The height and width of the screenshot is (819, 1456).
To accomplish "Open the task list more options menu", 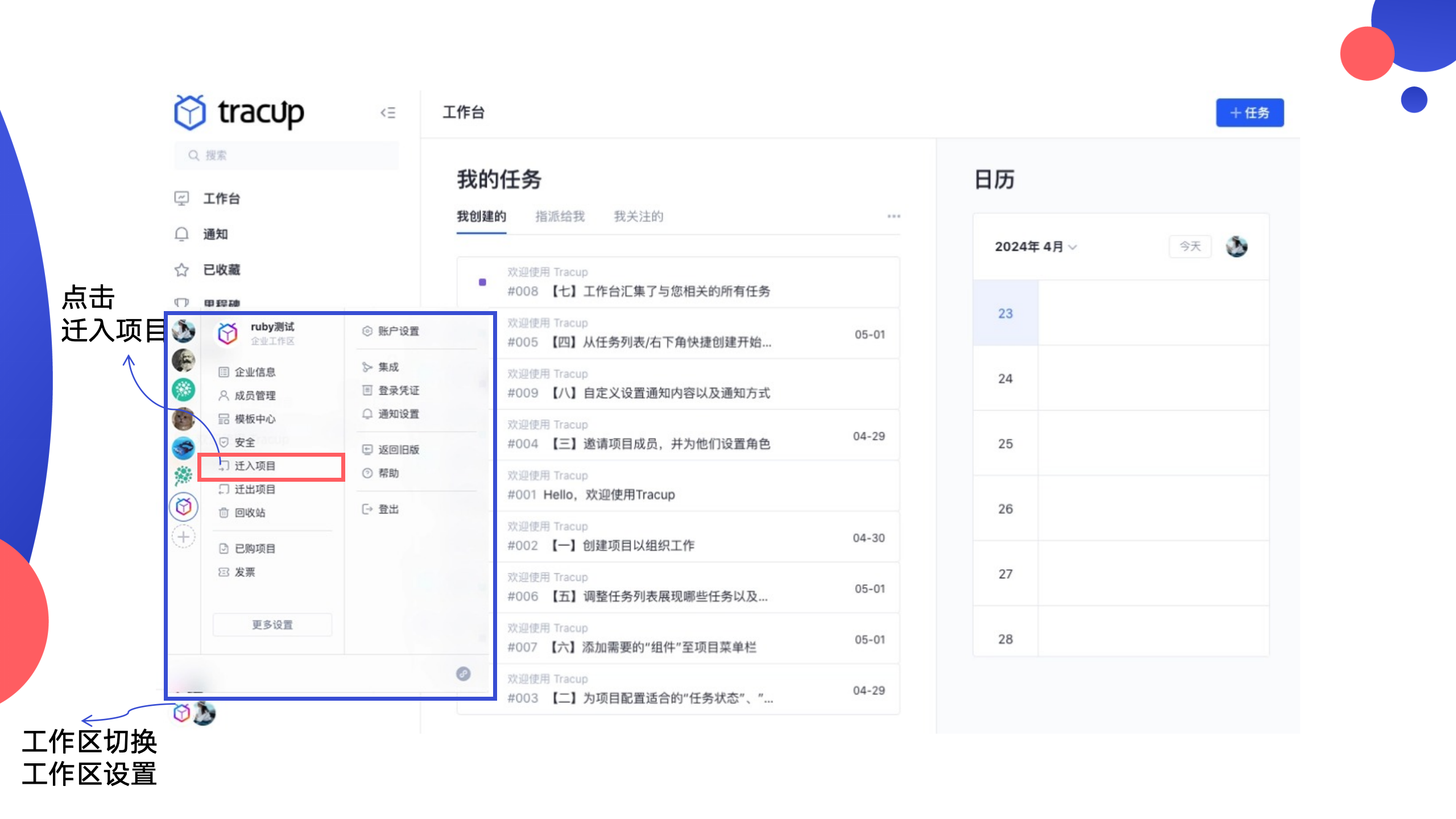I will [893, 216].
